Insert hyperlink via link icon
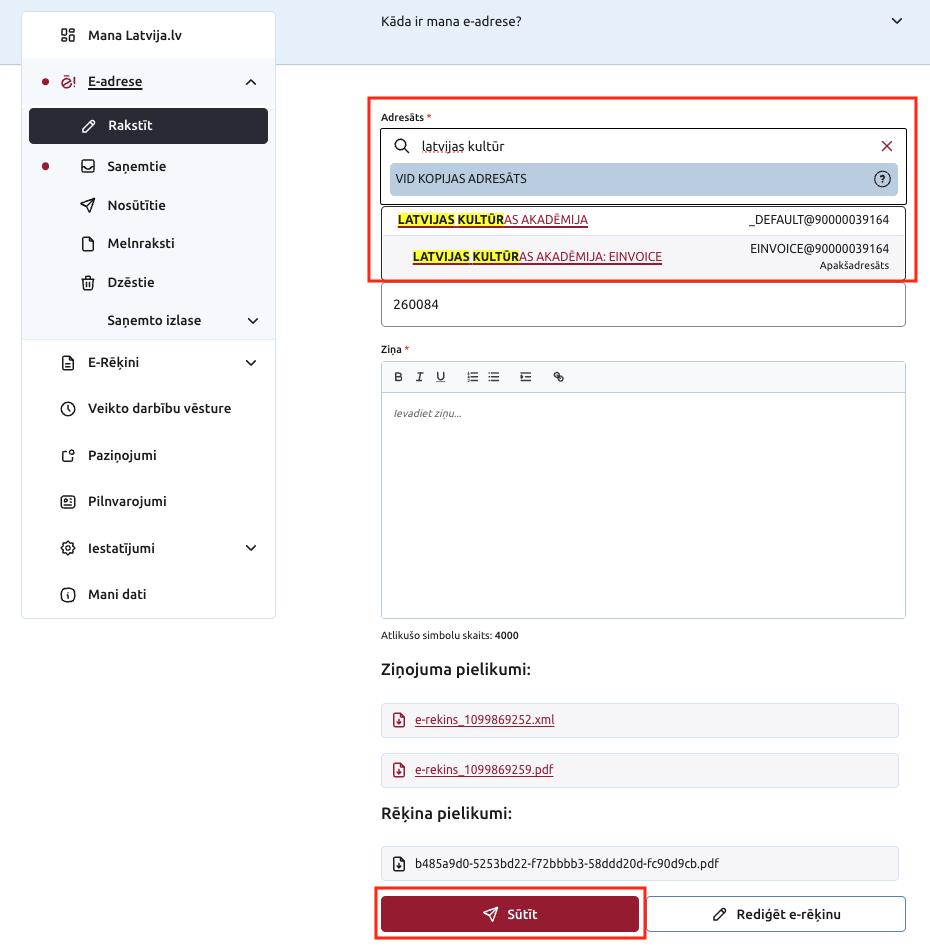The height and width of the screenshot is (951, 930). click(559, 377)
